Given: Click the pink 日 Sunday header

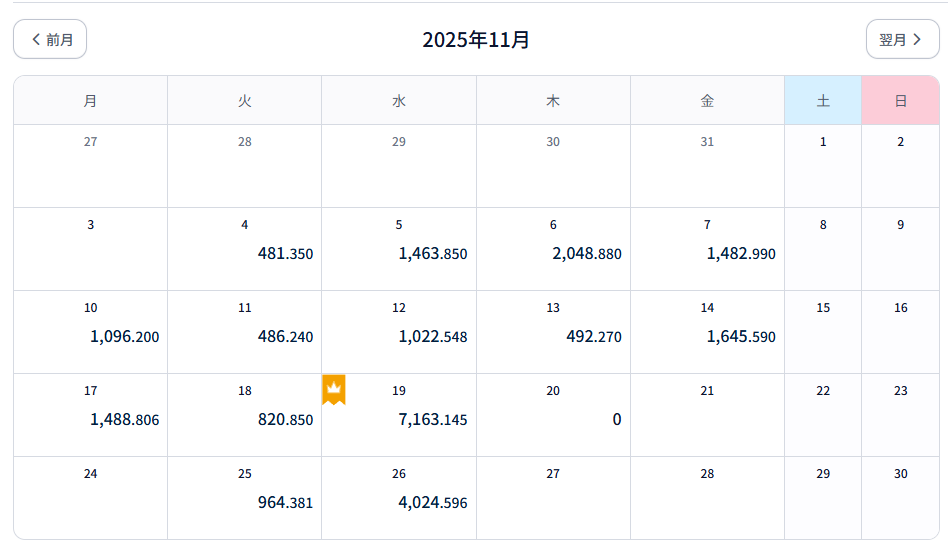Looking at the screenshot, I should (900, 101).
